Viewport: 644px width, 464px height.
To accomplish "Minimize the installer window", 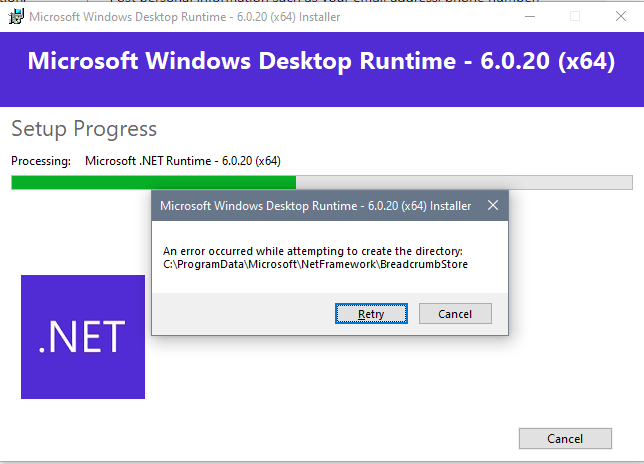I will tap(530, 17).
